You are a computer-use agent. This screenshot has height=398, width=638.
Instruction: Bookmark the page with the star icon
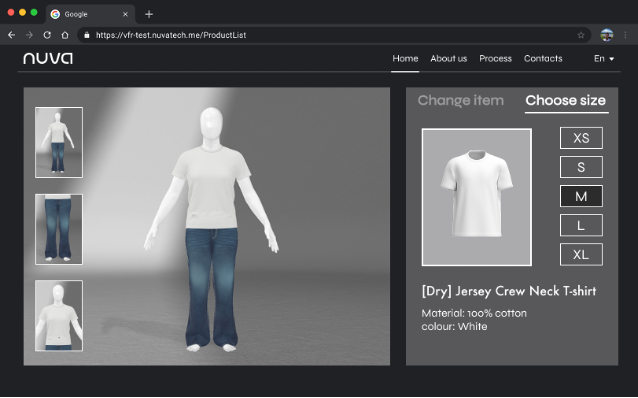click(581, 35)
